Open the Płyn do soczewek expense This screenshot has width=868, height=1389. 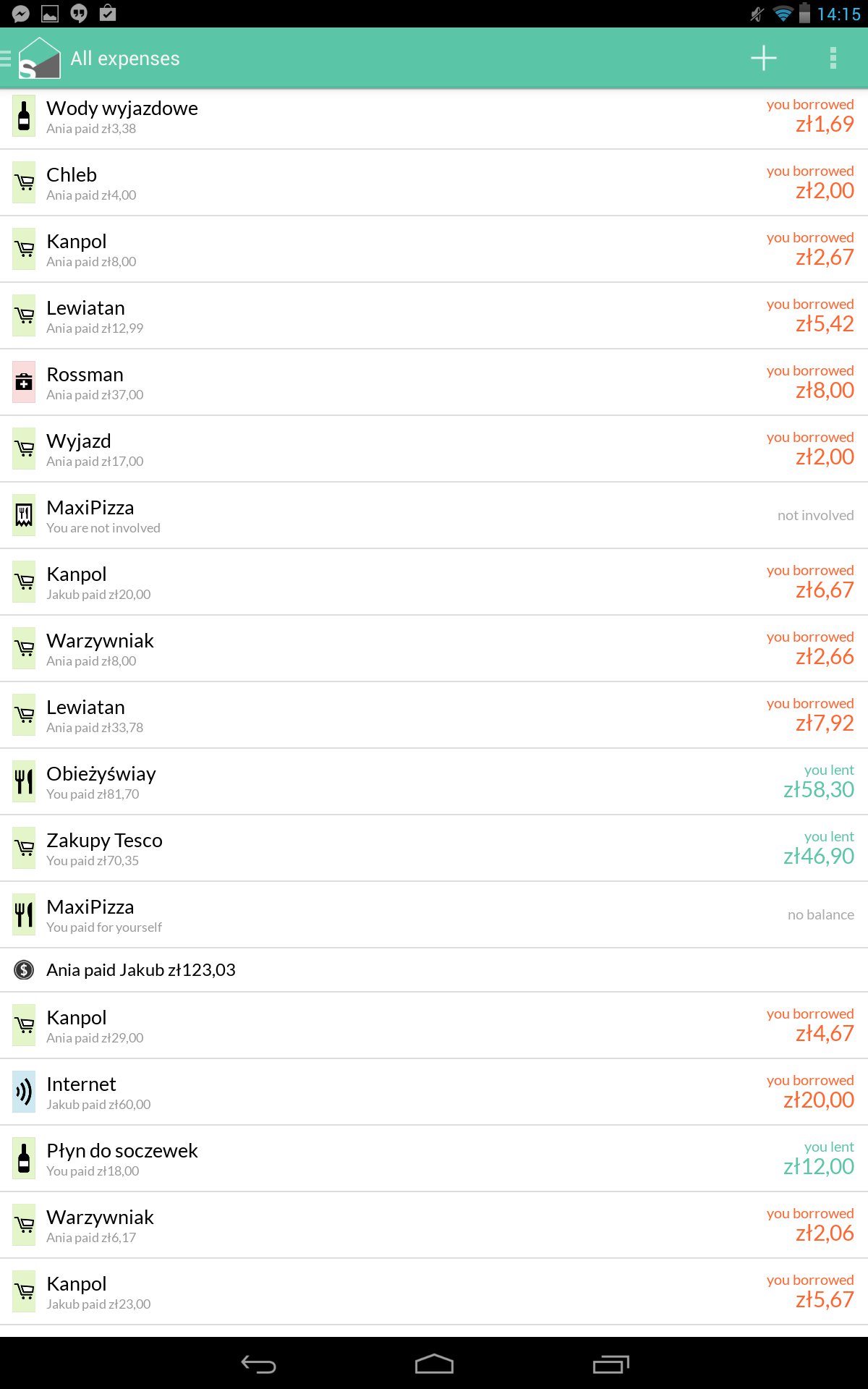click(434, 1159)
